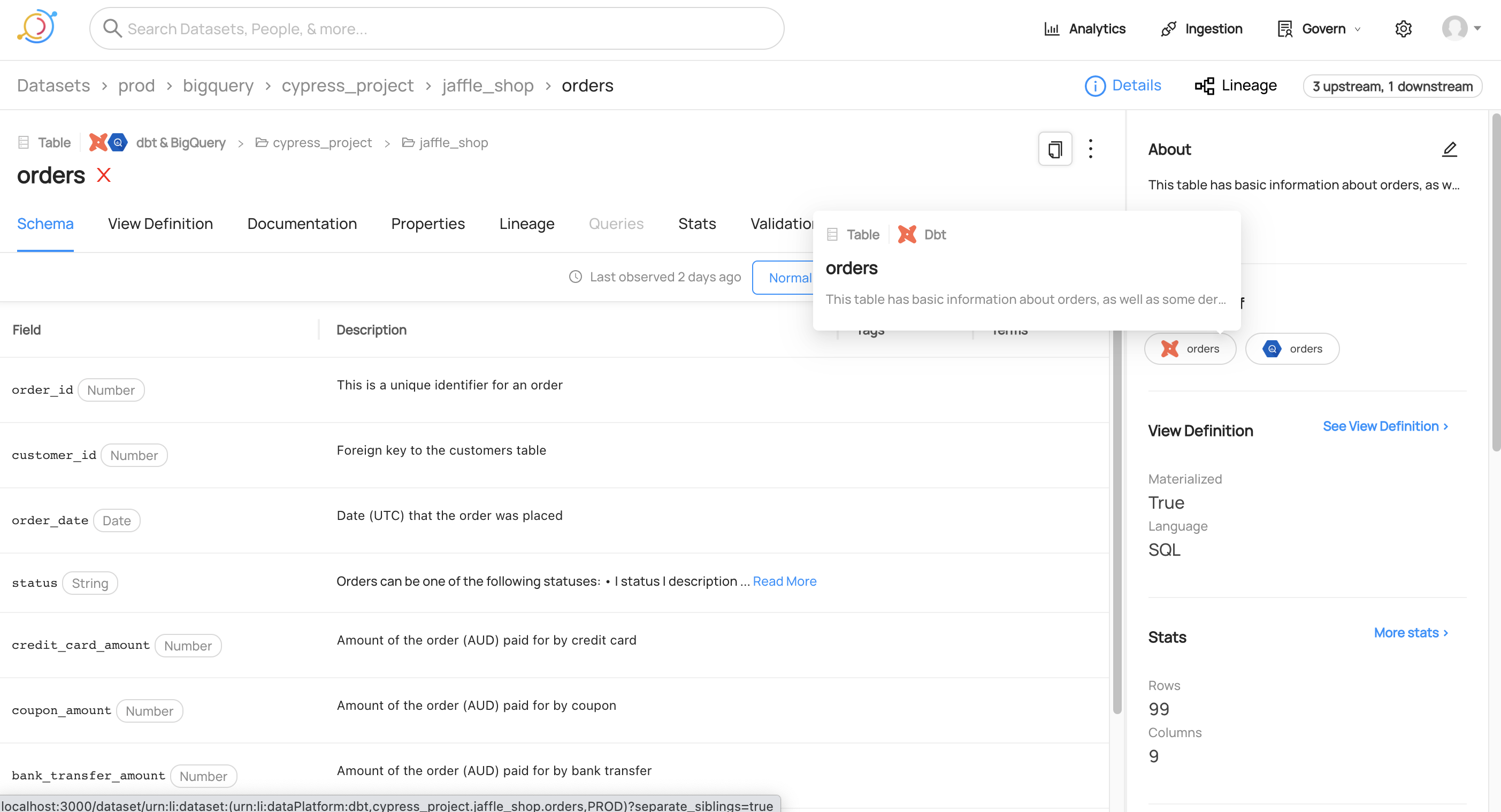Switch to the View Definition tab
Image resolution: width=1501 pixels, height=812 pixels.
pos(160,224)
